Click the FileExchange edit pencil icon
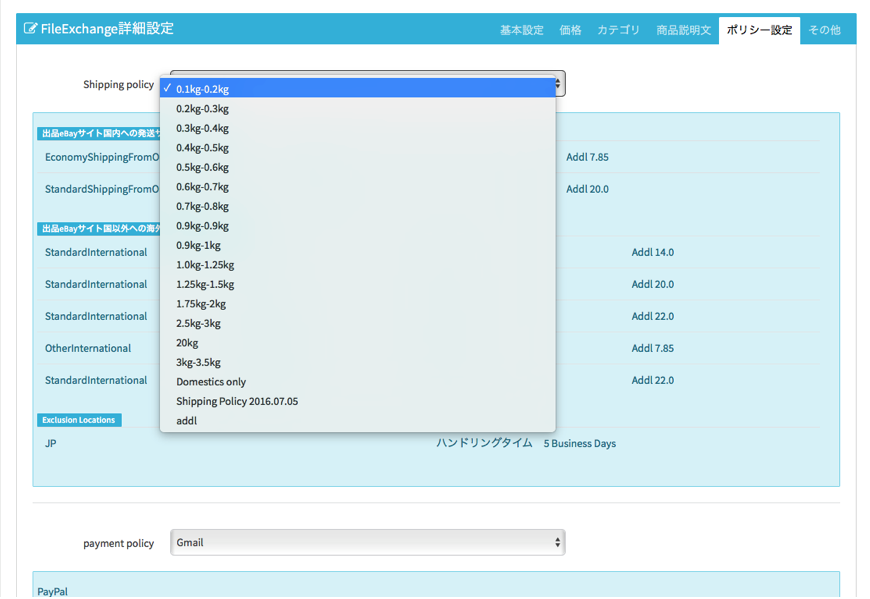The height and width of the screenshot is (599, 870). [30, 29]
